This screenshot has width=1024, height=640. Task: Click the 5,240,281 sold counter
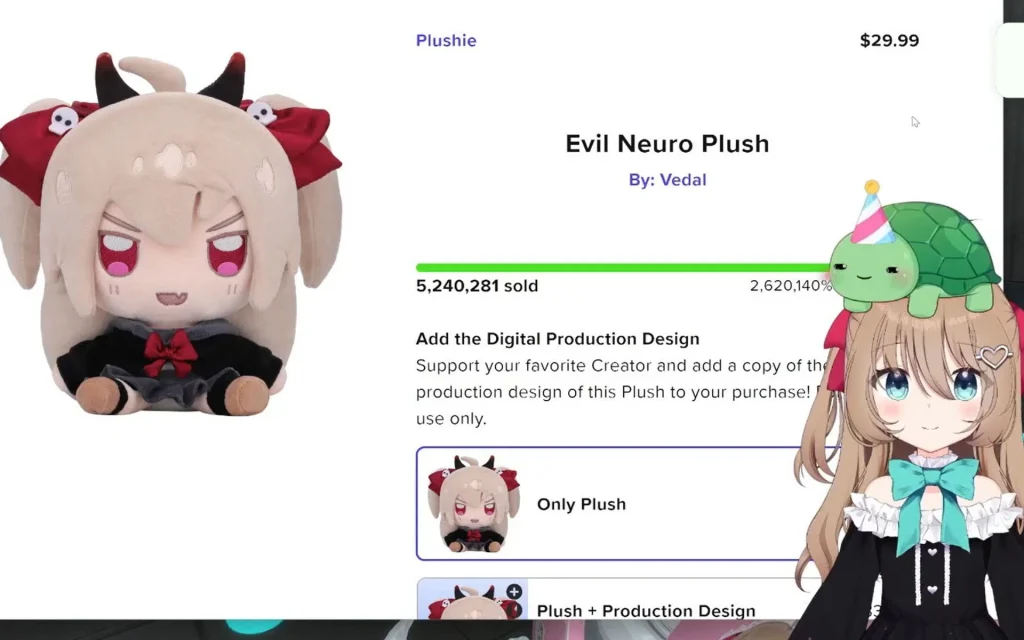[477, 286]
